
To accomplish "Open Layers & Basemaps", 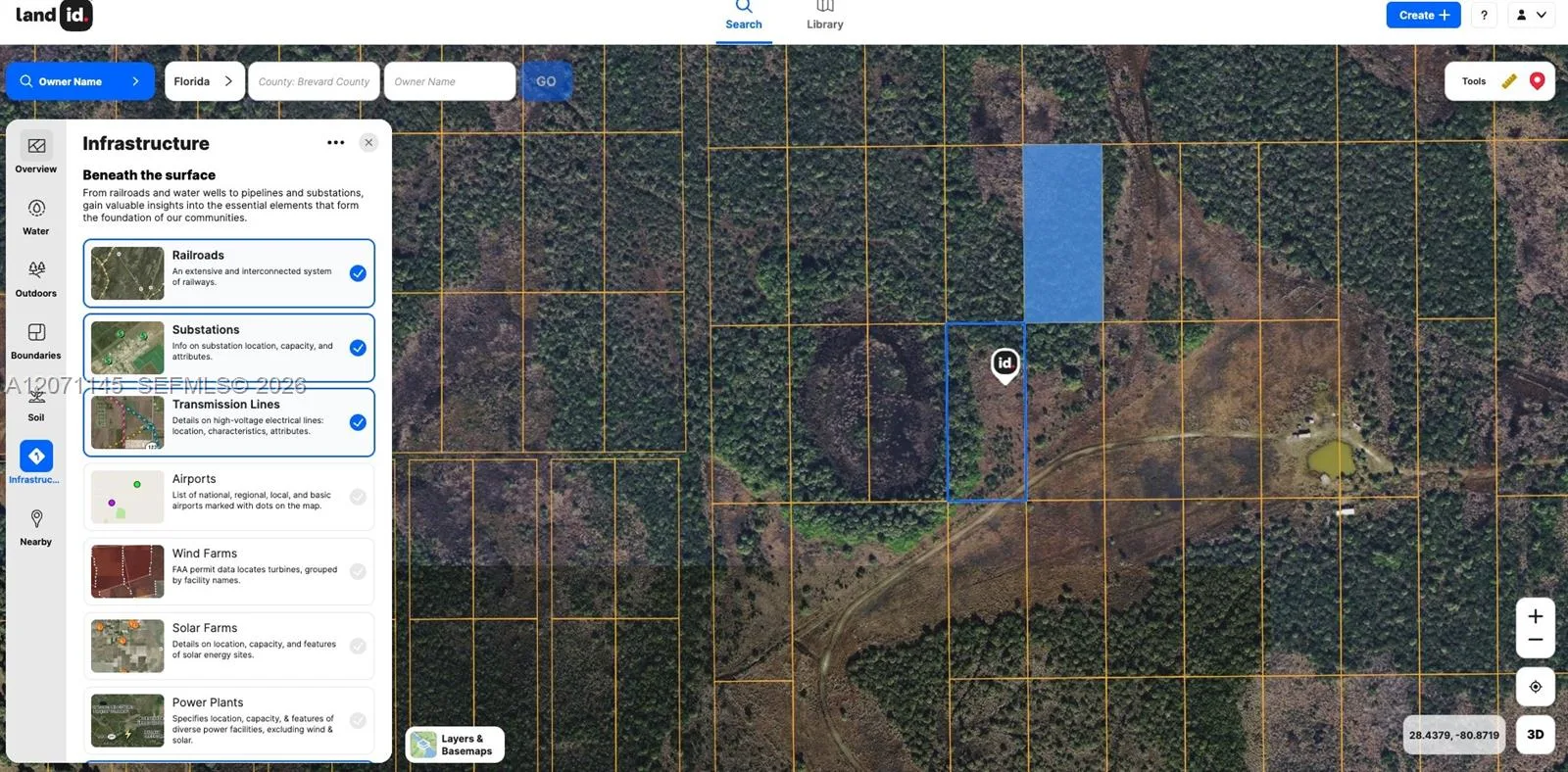I will tap(455, 745).
